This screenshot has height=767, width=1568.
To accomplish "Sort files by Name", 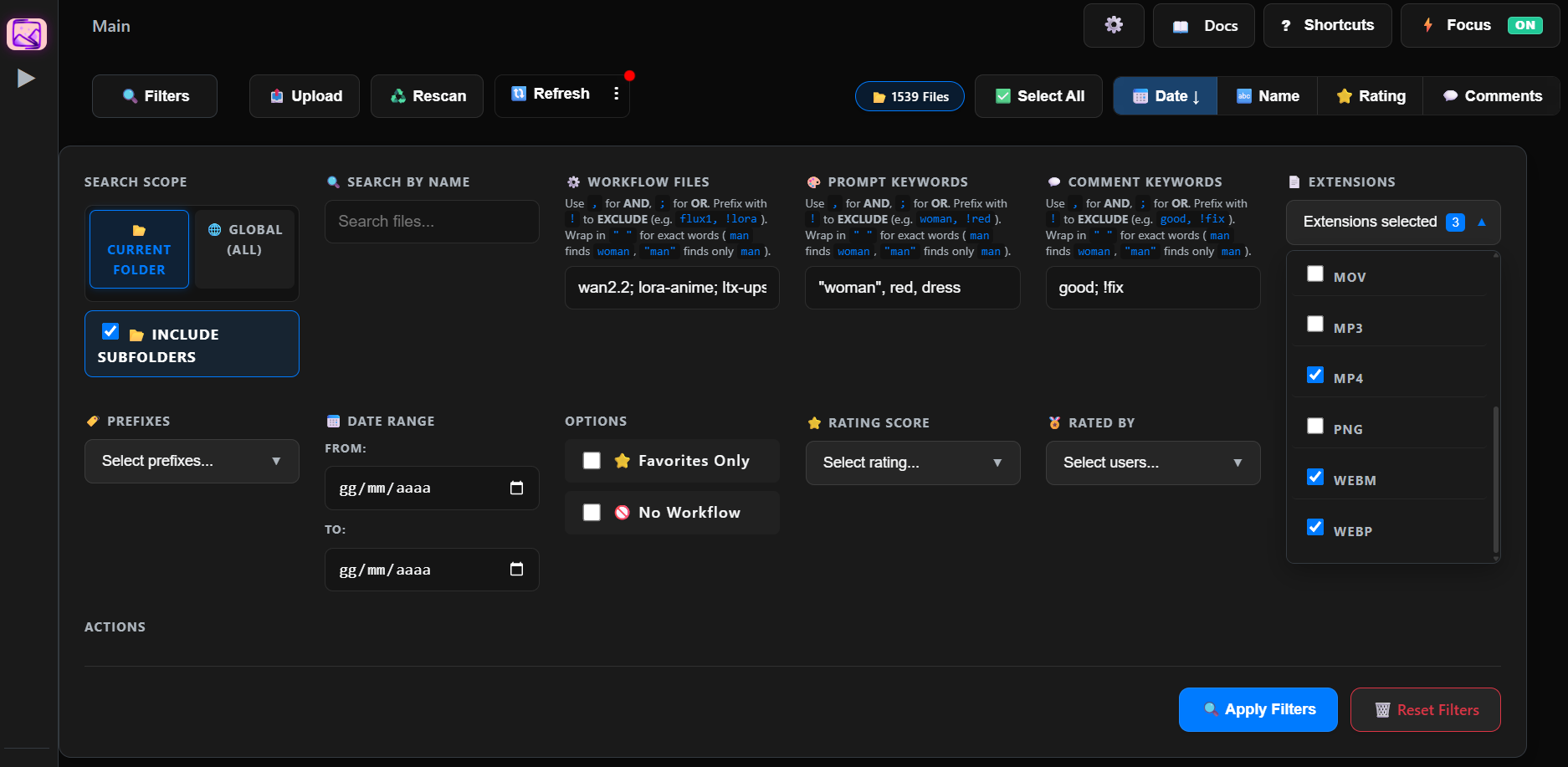I will click(x=1267, y=96).
